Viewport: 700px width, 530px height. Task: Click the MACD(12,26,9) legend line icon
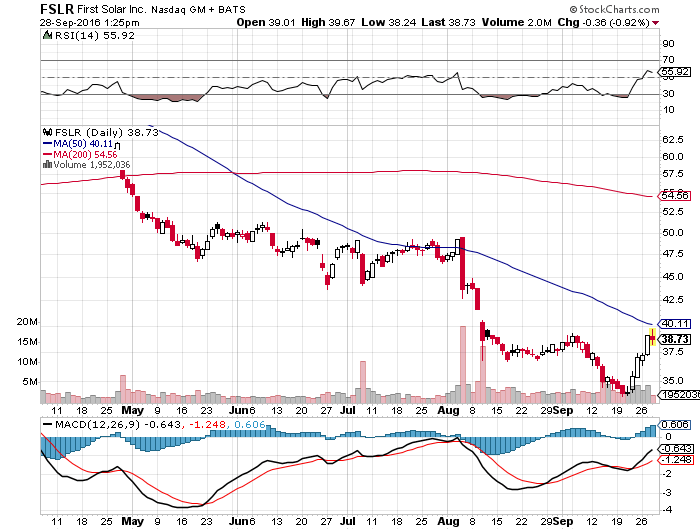[46, 424]
